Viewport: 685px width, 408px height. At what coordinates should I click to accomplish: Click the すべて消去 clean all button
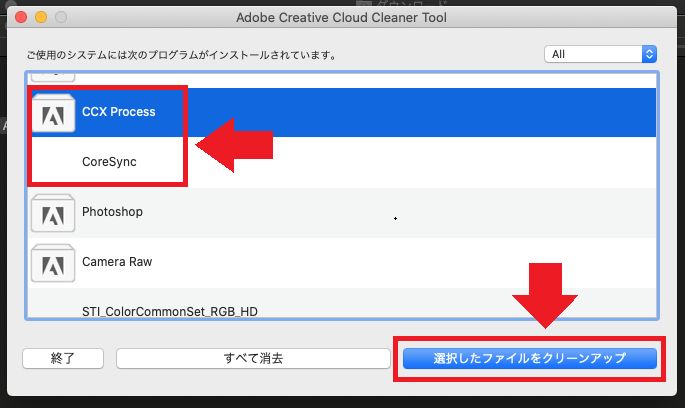253,359
